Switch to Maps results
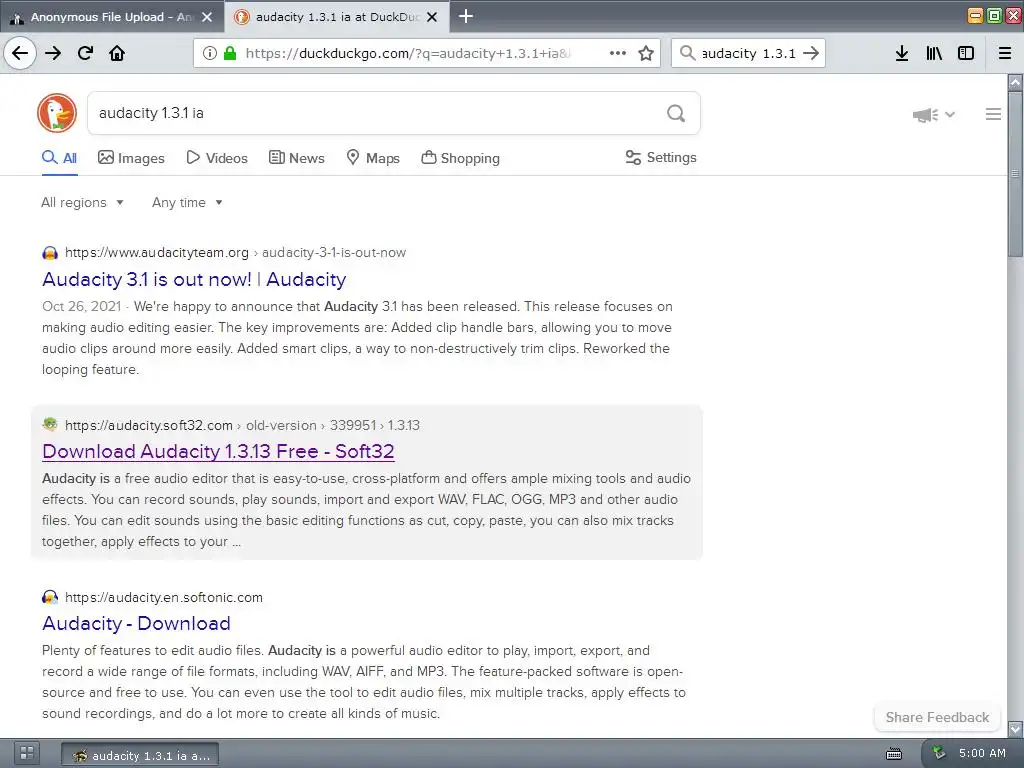The width and height of the screenshot is (1024, 768). [373, 158]
